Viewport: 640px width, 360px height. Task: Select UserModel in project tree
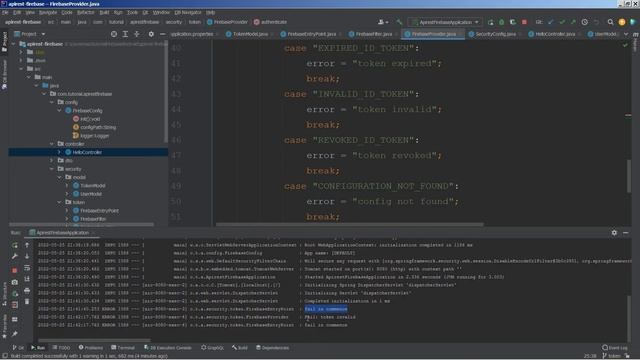pyautogui.click(x=91, y=194)
